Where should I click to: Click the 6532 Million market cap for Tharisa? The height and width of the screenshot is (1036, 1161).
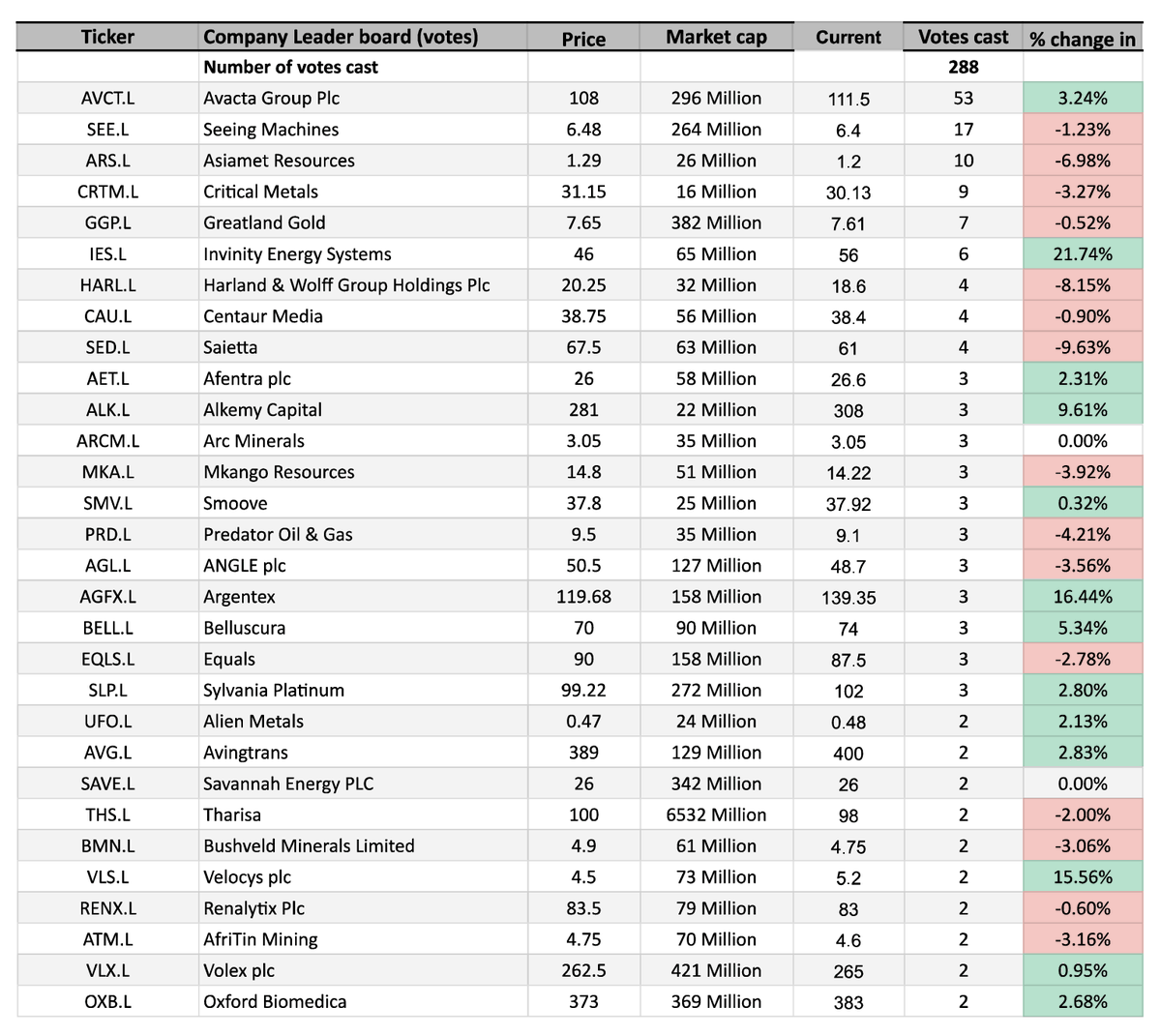tap(716, 814)
